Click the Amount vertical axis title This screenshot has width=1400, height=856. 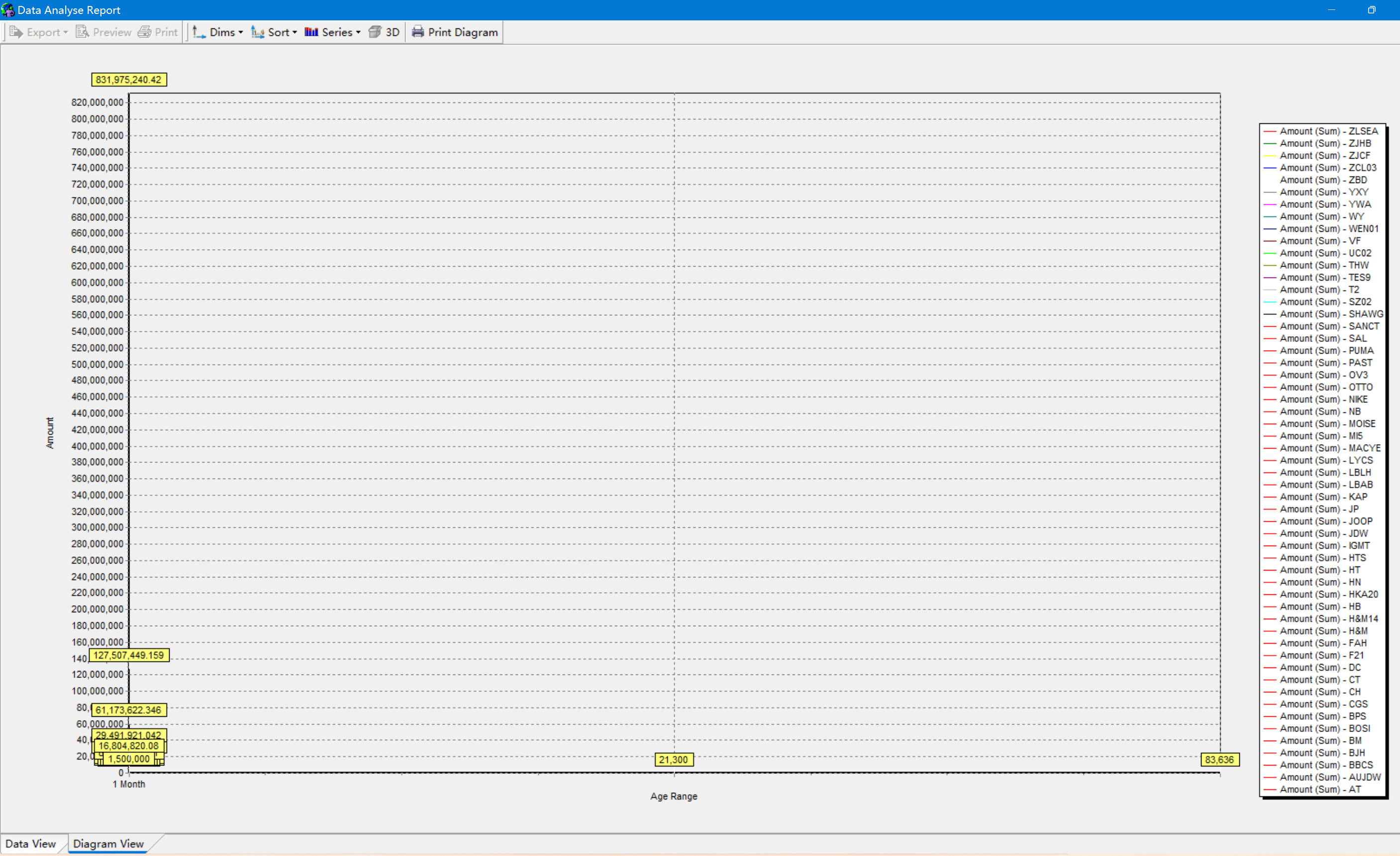pyautogui.click(x=50, y=433)
